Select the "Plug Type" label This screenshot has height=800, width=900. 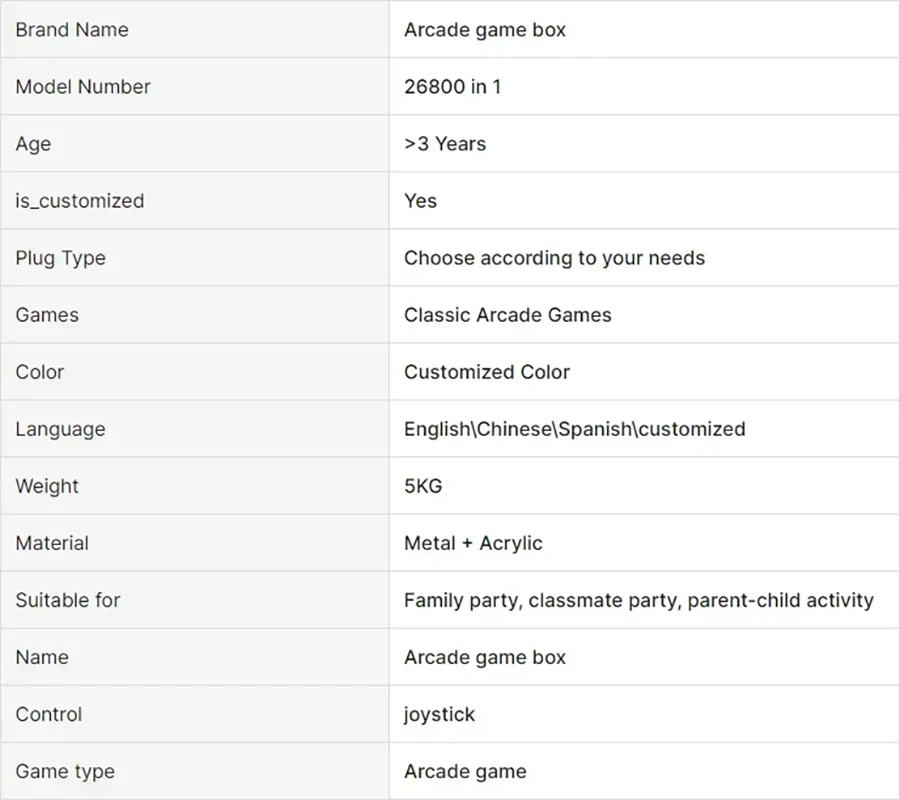[x=60, y=258]
